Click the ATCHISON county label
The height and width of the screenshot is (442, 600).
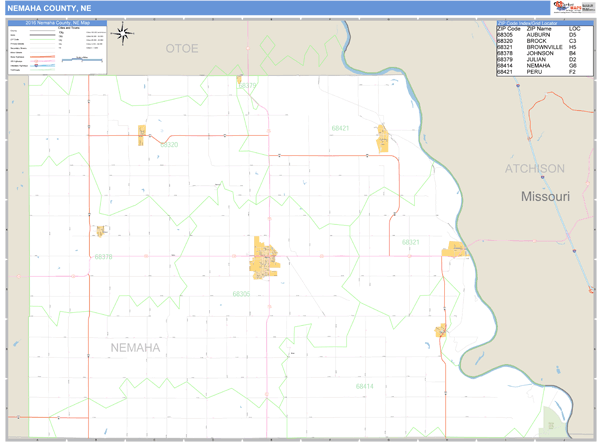(x=534, y=169)
